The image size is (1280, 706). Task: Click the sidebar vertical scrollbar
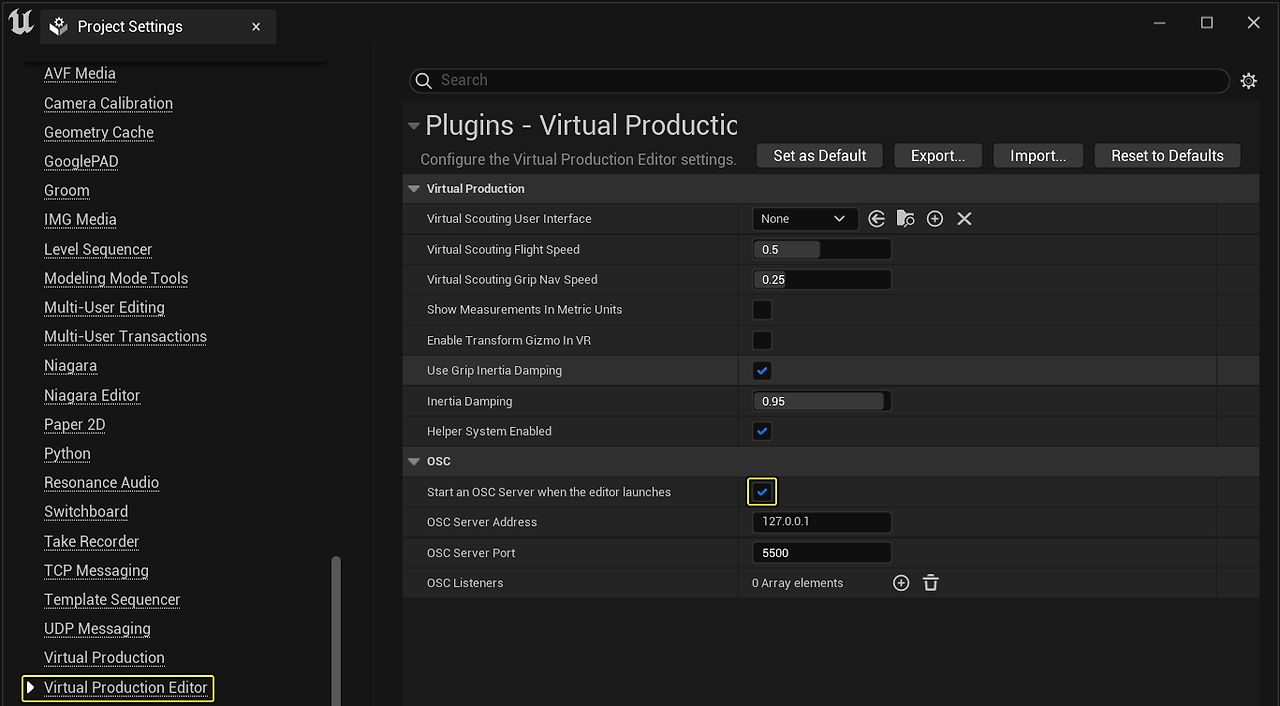click(x=336, y=631)
